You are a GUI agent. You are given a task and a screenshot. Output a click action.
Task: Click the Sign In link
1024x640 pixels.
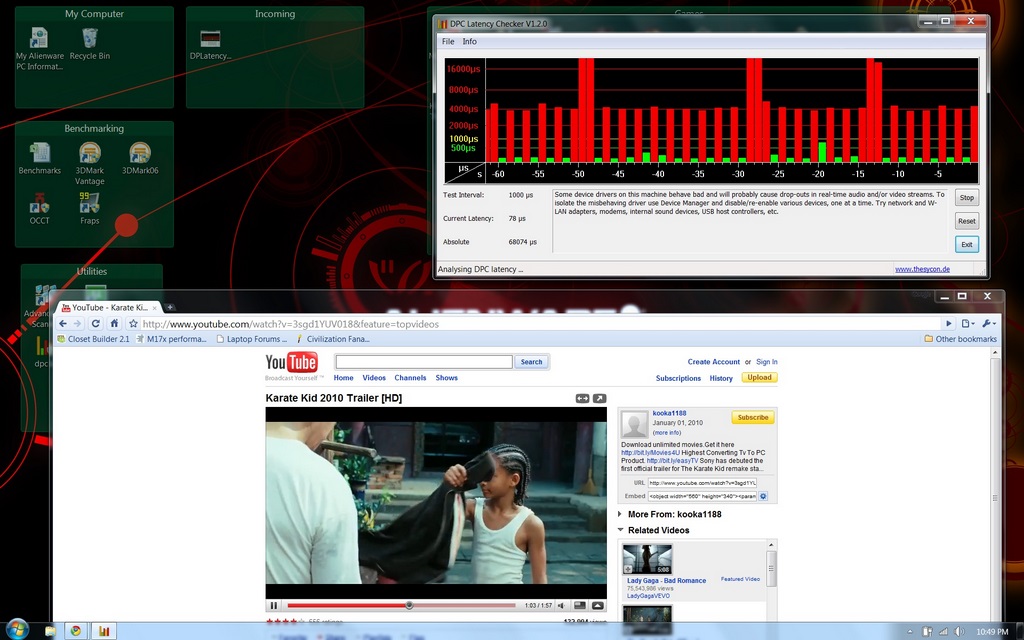(767, 362)
